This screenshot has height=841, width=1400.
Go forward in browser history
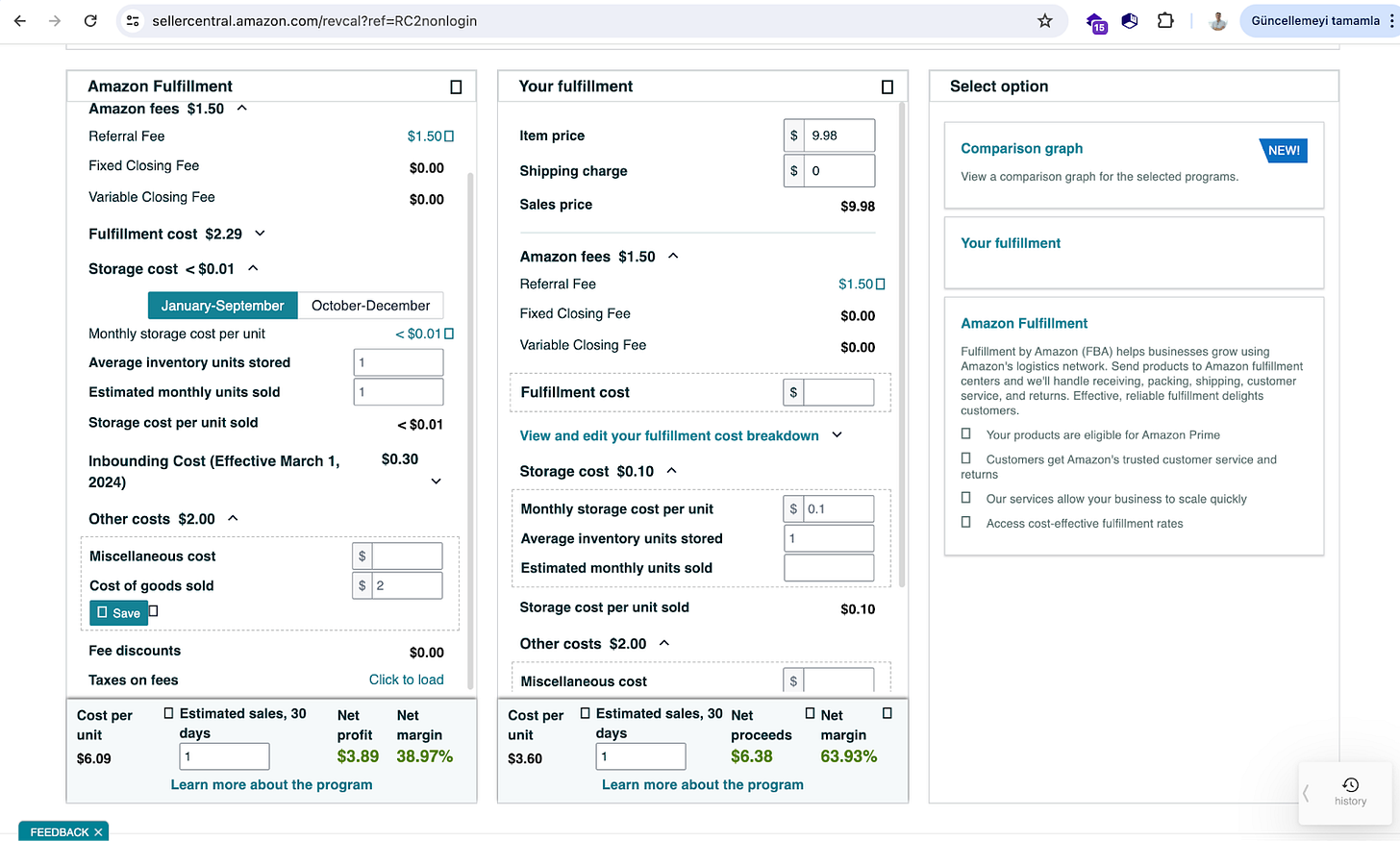[55, 20]
